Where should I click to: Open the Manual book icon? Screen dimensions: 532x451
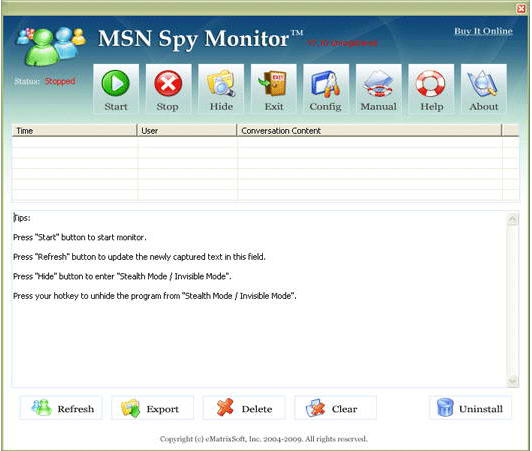[x=378, y=89]
